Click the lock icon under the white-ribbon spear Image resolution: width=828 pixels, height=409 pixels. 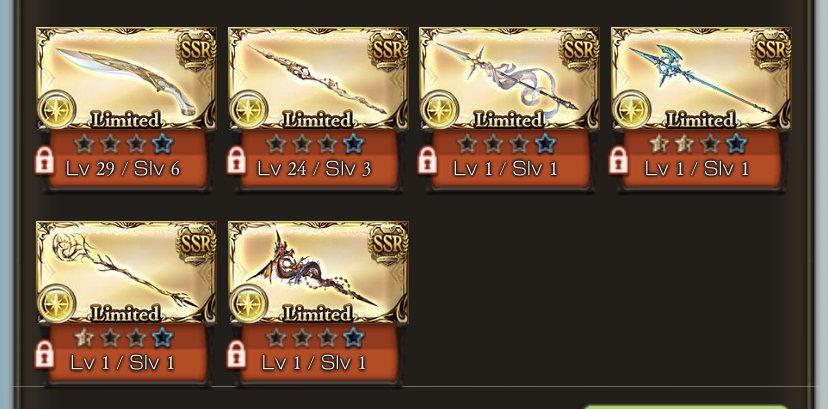click(427, 160)
